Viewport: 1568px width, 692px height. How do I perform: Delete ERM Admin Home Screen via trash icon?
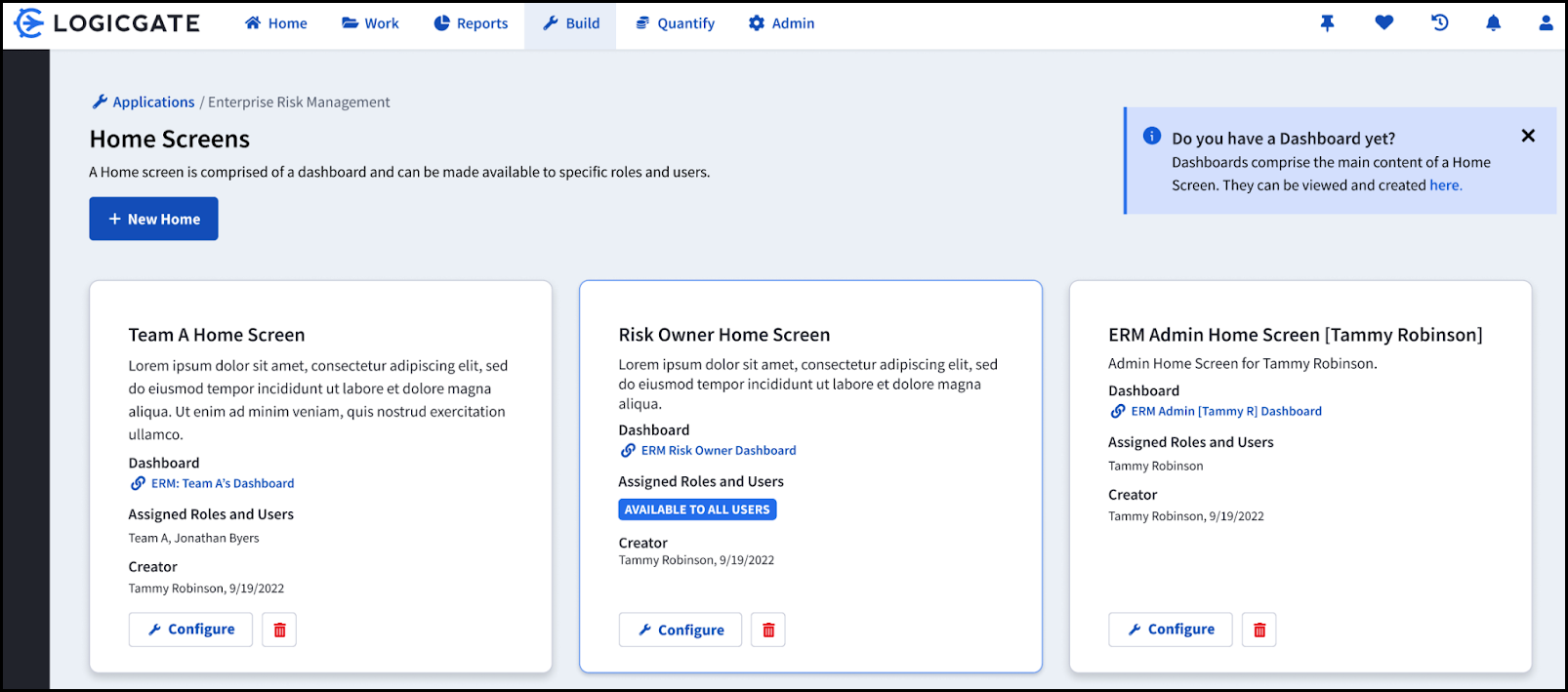point(1259,630)
